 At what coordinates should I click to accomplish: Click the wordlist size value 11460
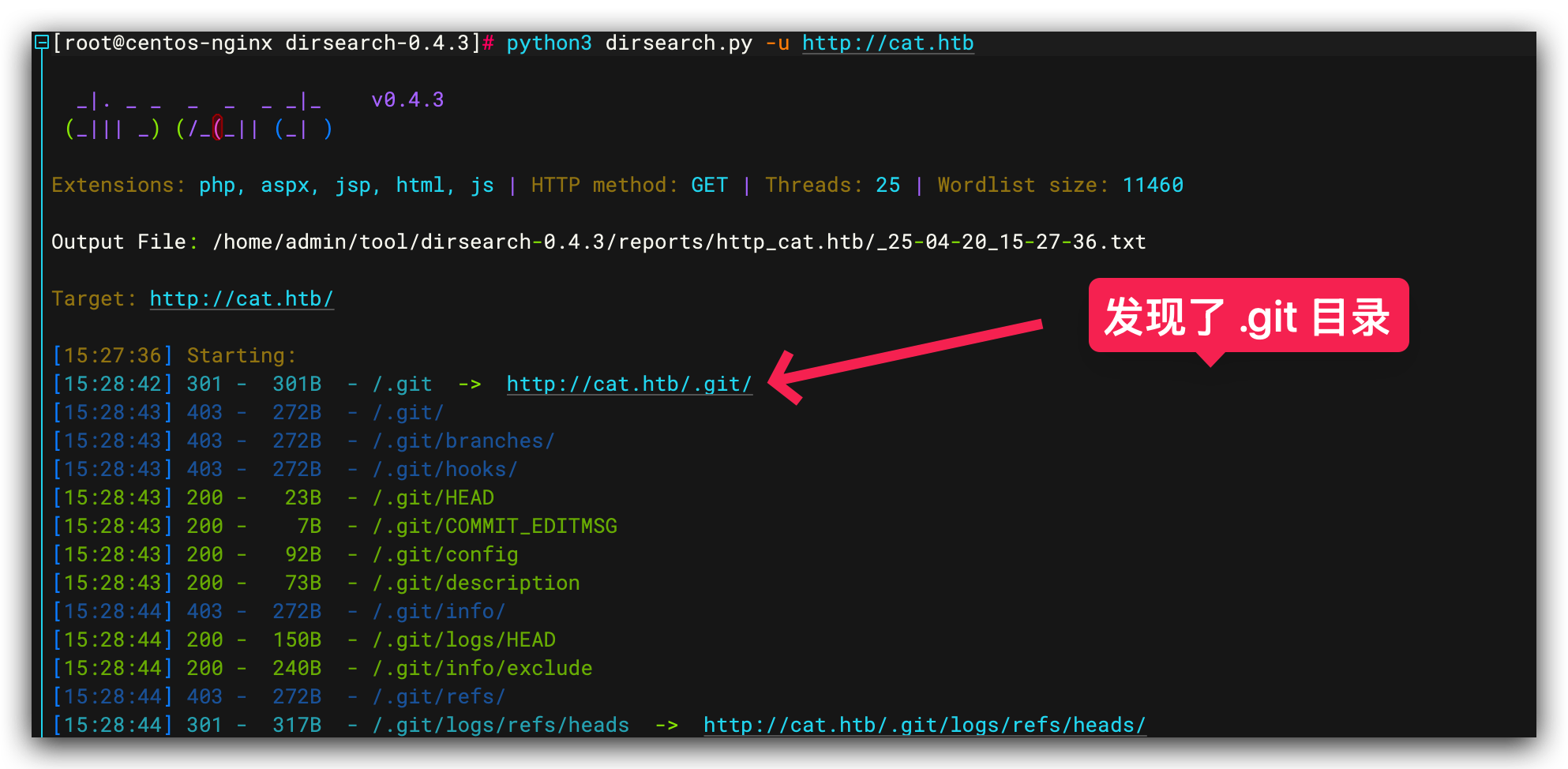(x=1153, y=185)
